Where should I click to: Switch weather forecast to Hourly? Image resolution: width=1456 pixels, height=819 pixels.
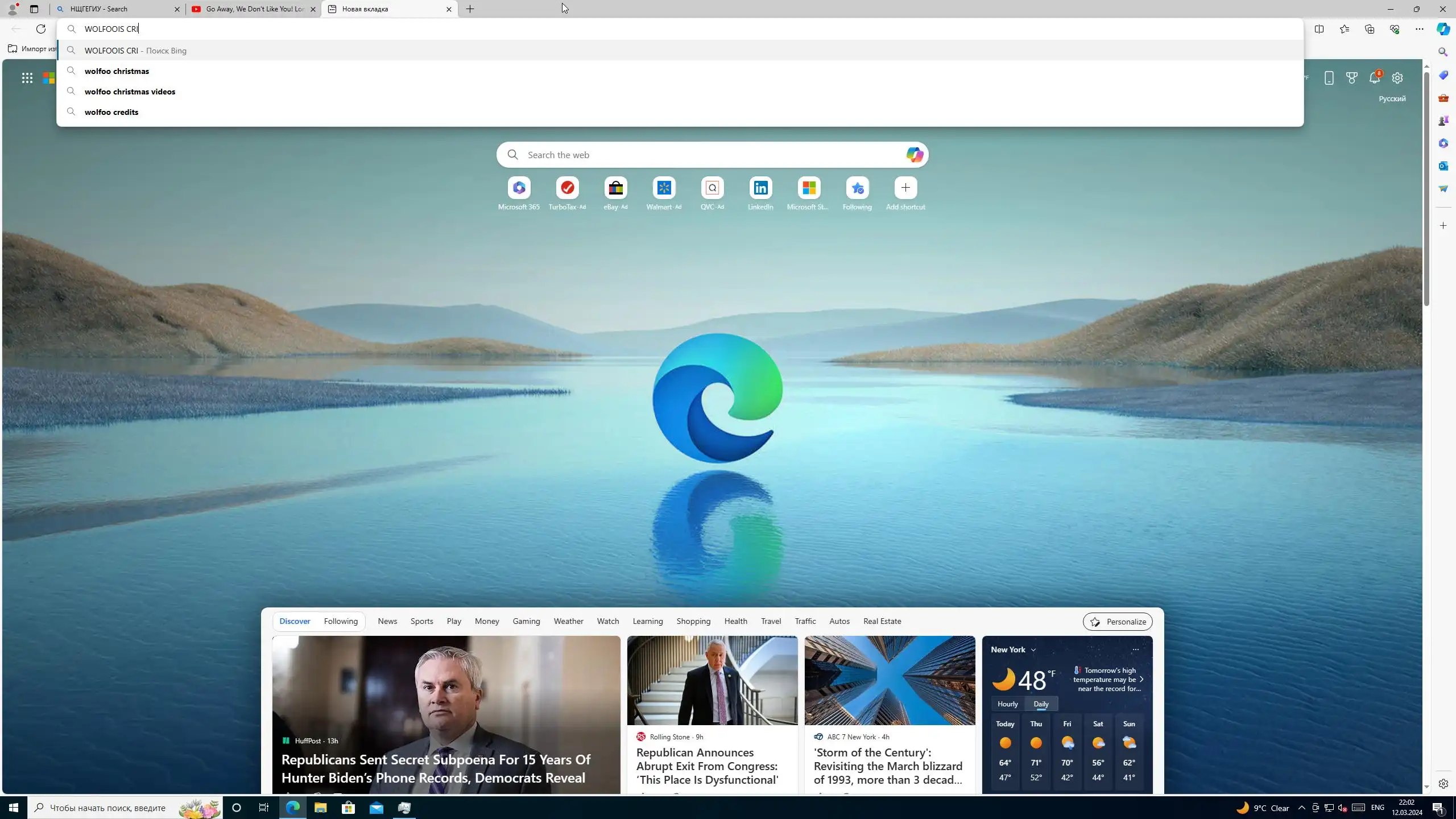pos(1007,704)
